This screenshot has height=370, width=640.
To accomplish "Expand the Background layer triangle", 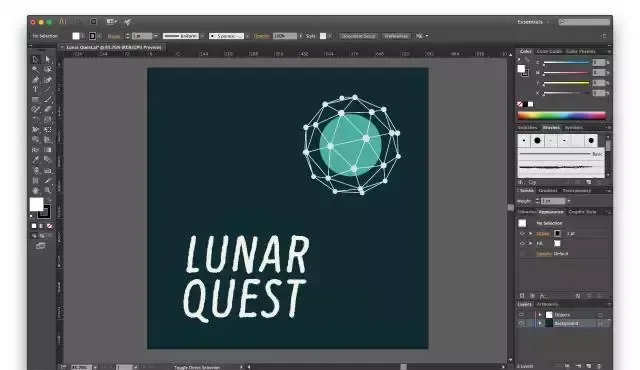I will tap(540, 323).
